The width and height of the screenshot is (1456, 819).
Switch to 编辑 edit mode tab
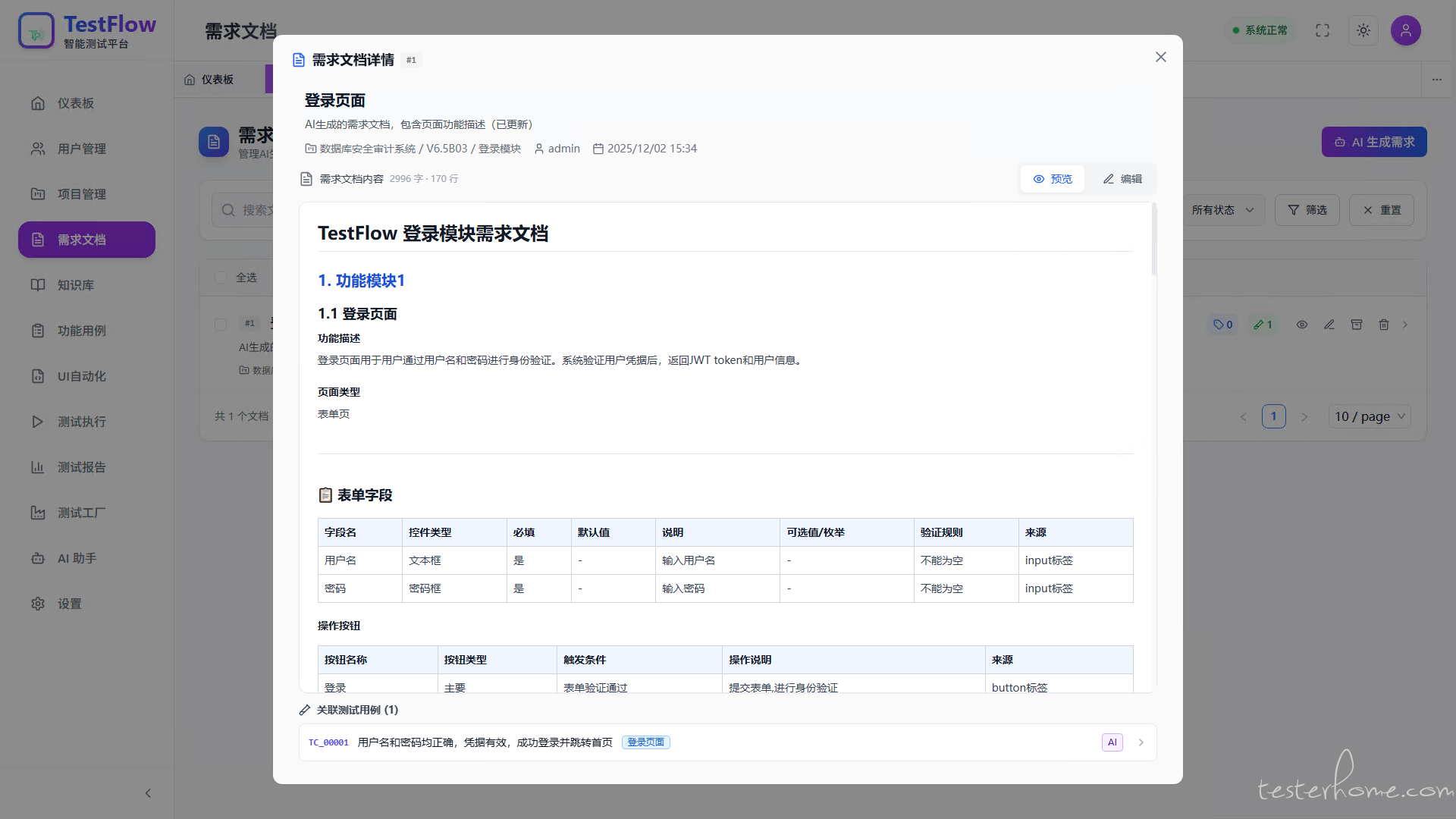1122,179
